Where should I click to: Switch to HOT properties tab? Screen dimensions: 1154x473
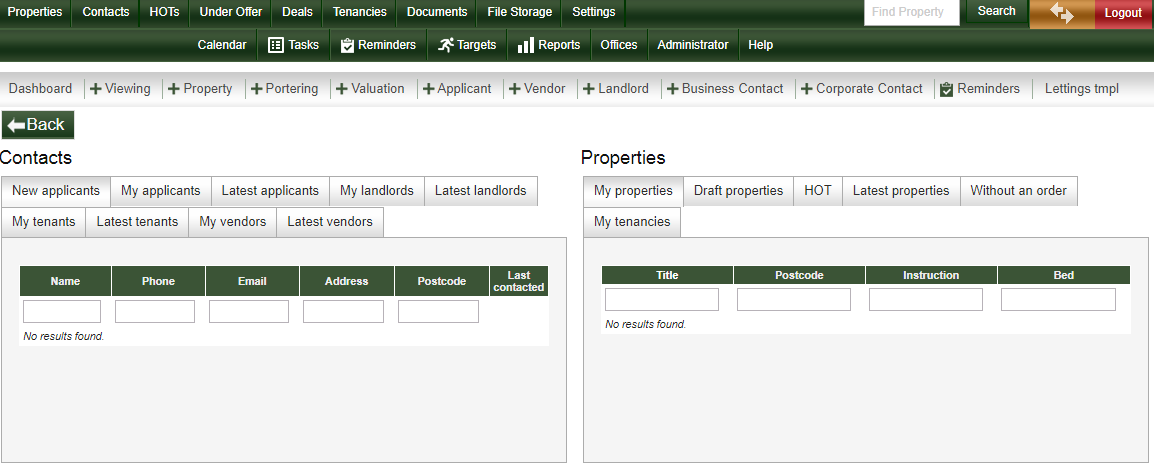[x=818, y=191]
